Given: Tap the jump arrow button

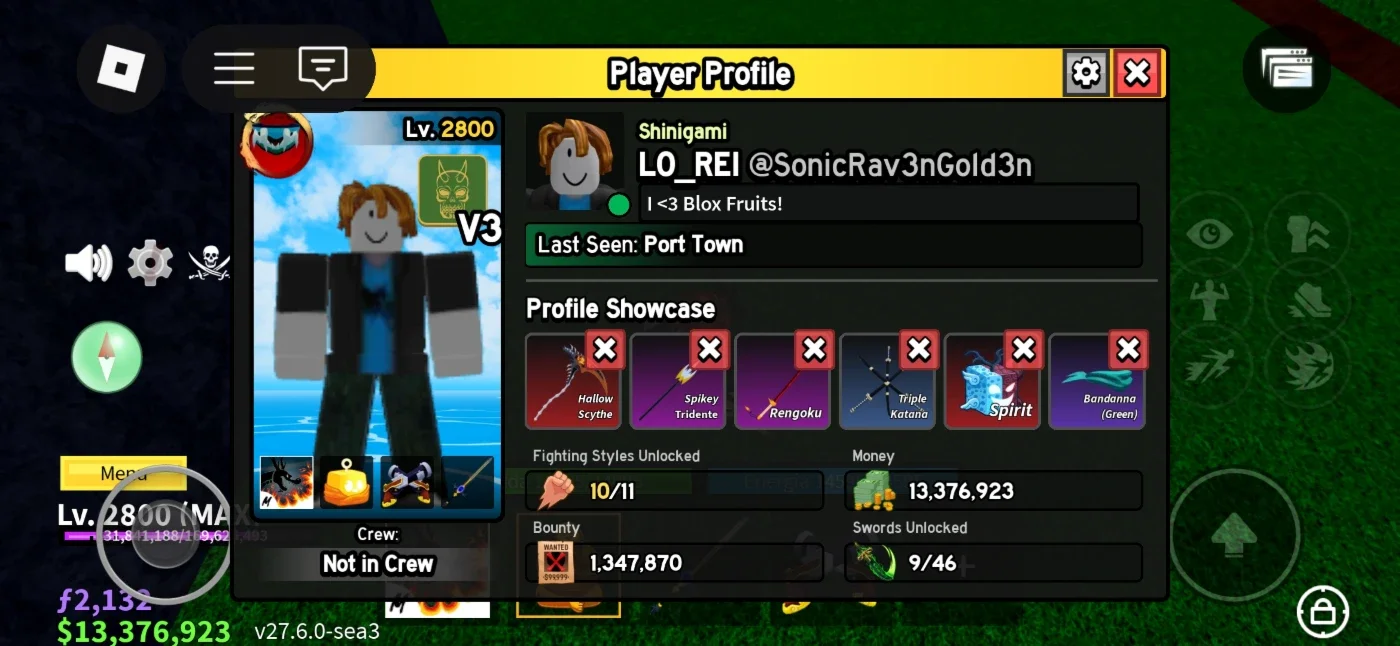Looking at the screenshot, I should (x=1235, y=534).
